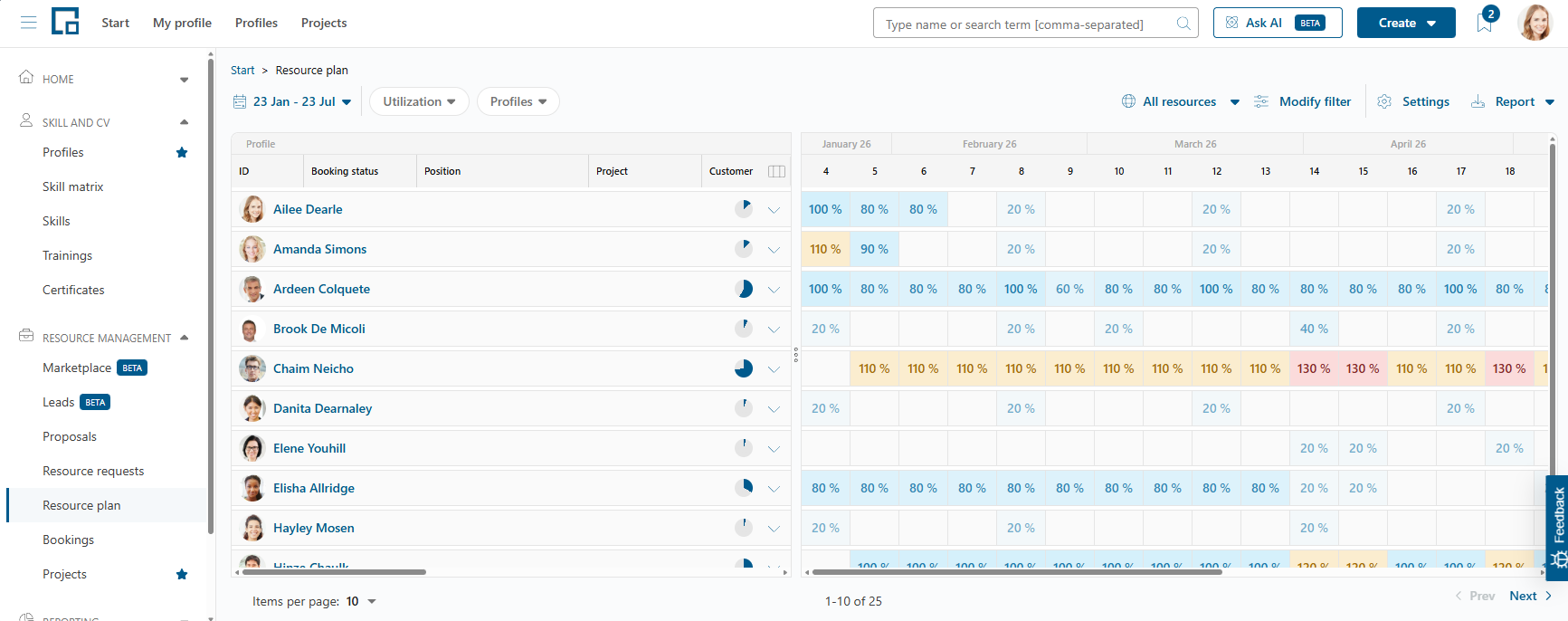Expand Elisha Allridge row

[774, 489]
